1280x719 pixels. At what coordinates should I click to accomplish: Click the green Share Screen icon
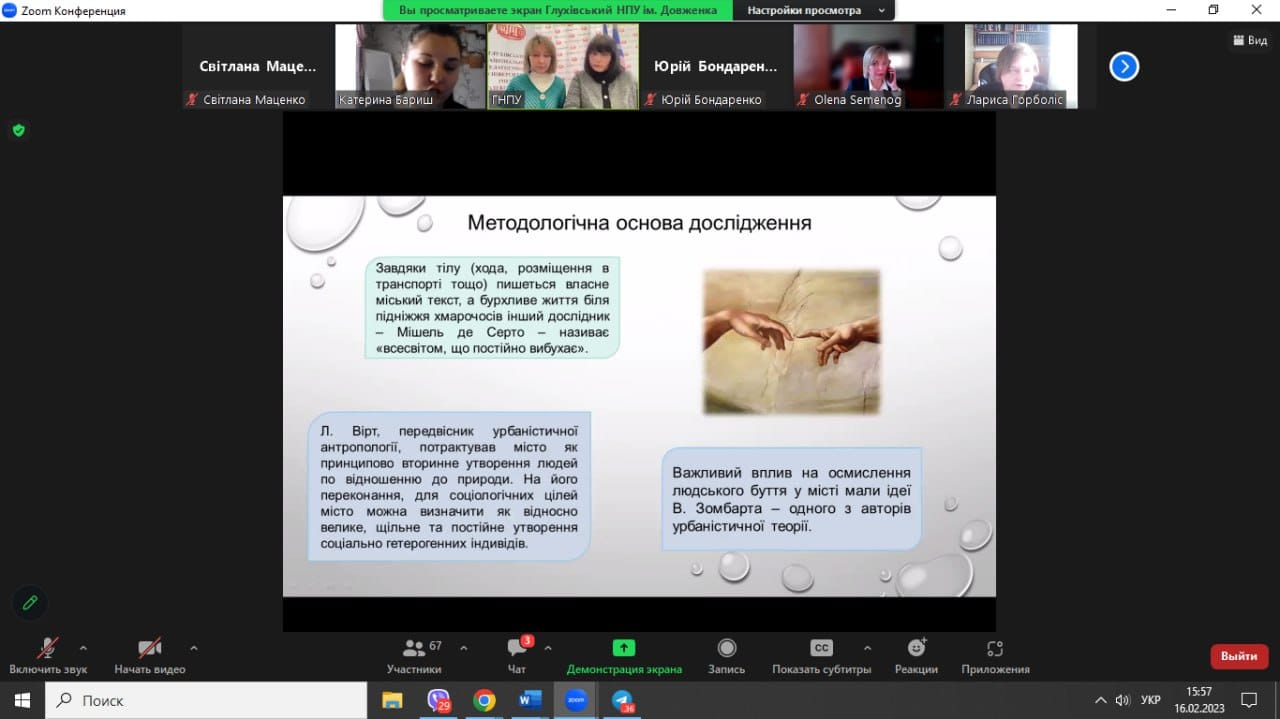pos(624,648)
